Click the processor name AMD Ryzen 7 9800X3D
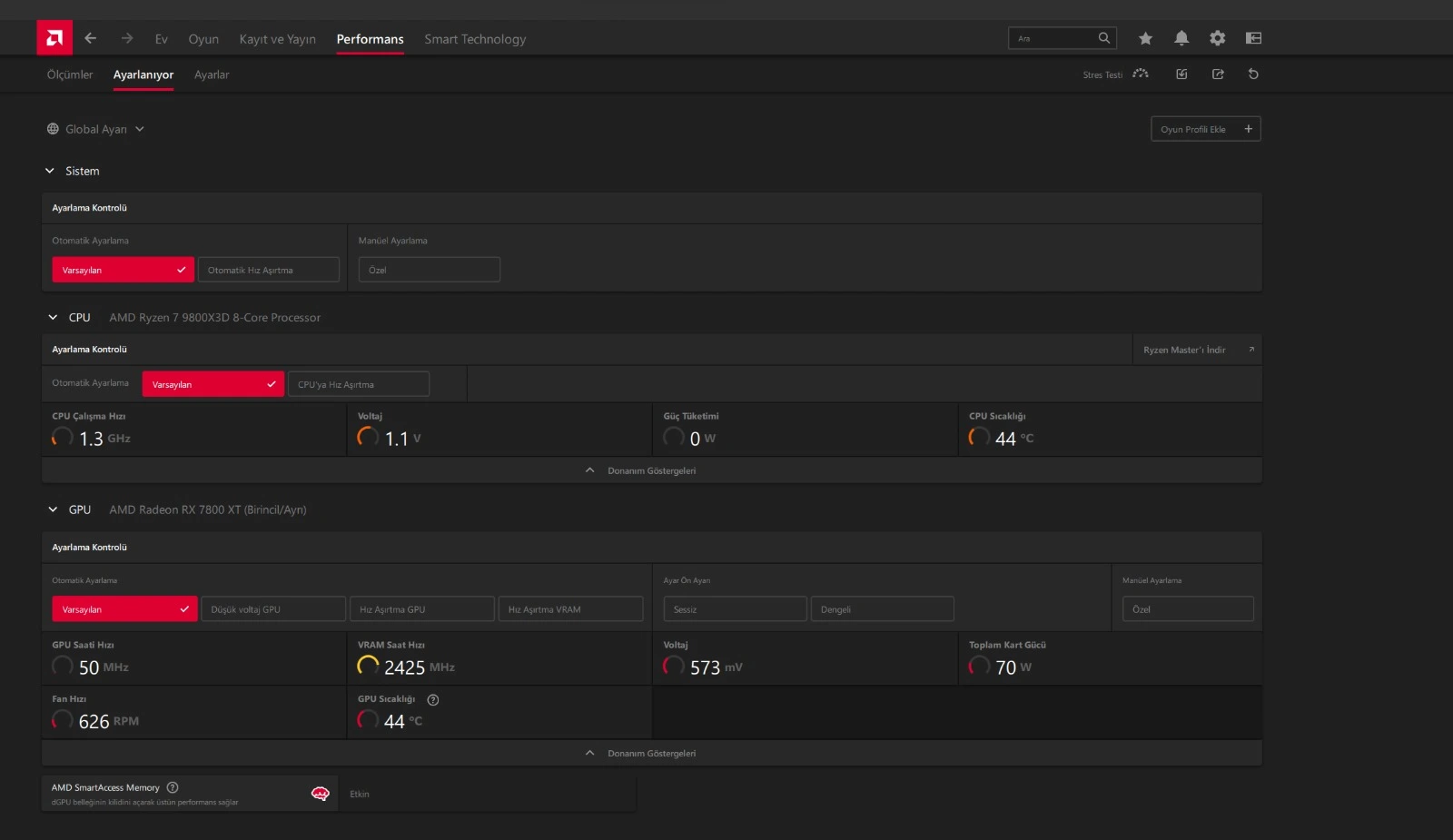Image resolution: width=1453 pixels, height=840 pixels. point(215,318)
